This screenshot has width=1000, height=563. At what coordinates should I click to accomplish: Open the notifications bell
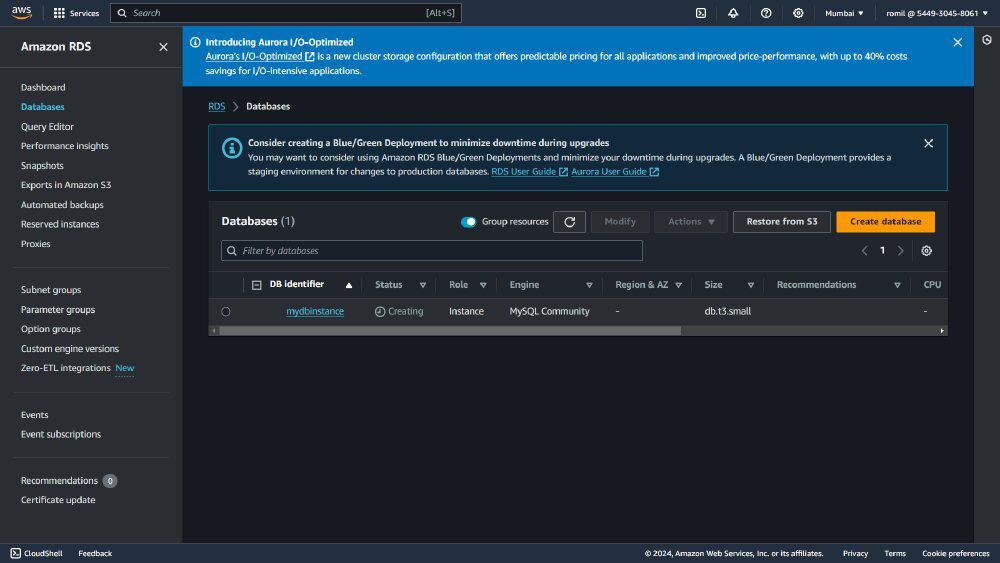click(x=733, y=13)
